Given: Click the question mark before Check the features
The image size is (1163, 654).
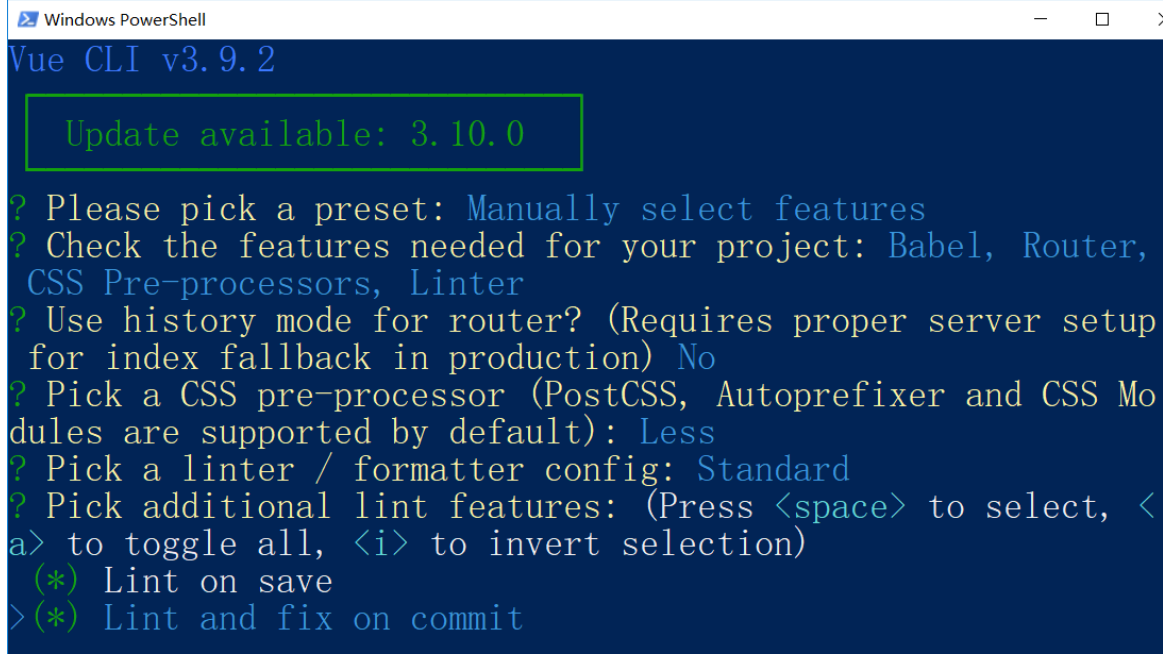Looking at the screenshot, I should [19, 246].
